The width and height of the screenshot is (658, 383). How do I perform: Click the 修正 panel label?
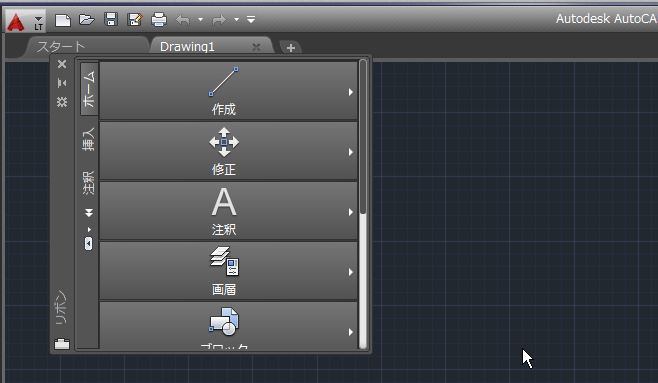click(224, 169)
